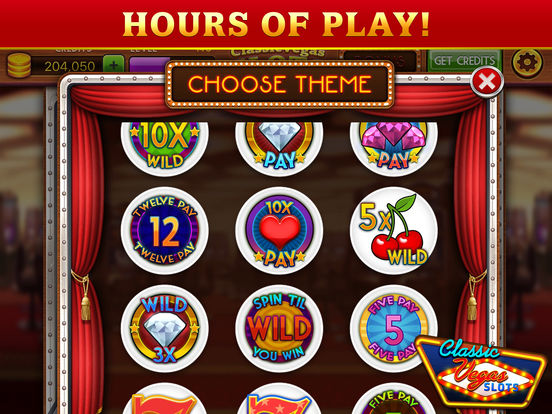Screen dimensions: 552x414
Task: Open the Wild diamond 3X theme
Action: (x=165, y=328)
